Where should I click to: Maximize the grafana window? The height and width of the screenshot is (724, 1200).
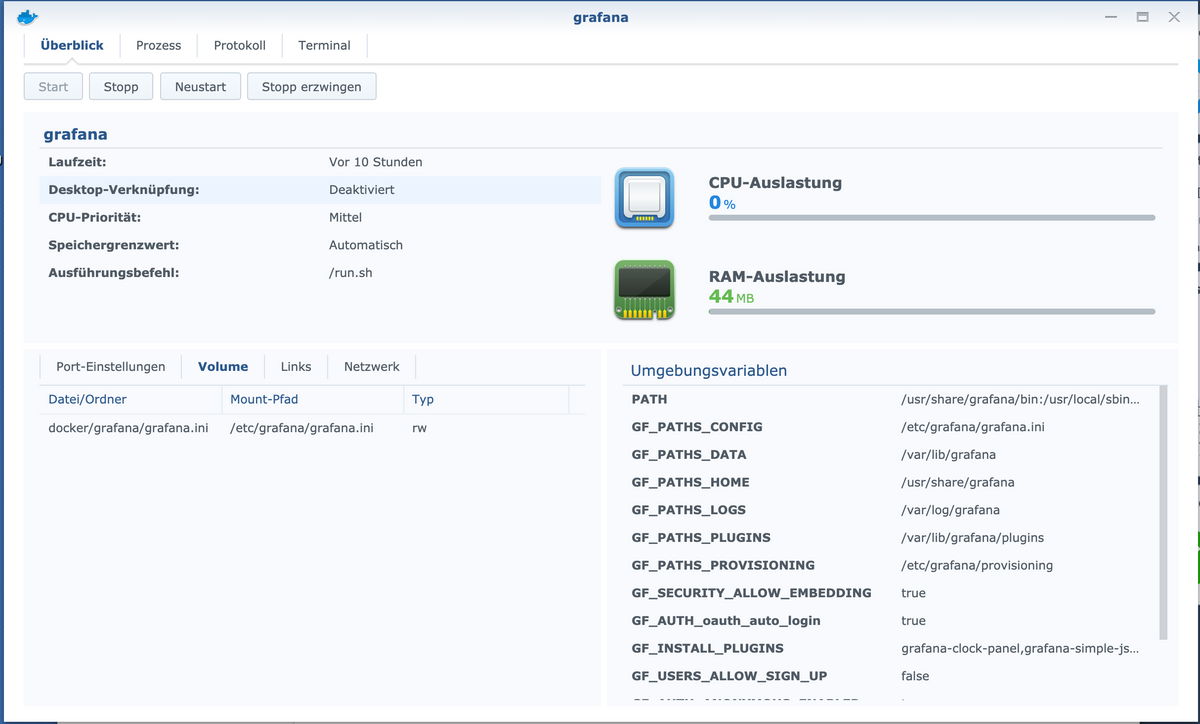tap(1142, 17)
